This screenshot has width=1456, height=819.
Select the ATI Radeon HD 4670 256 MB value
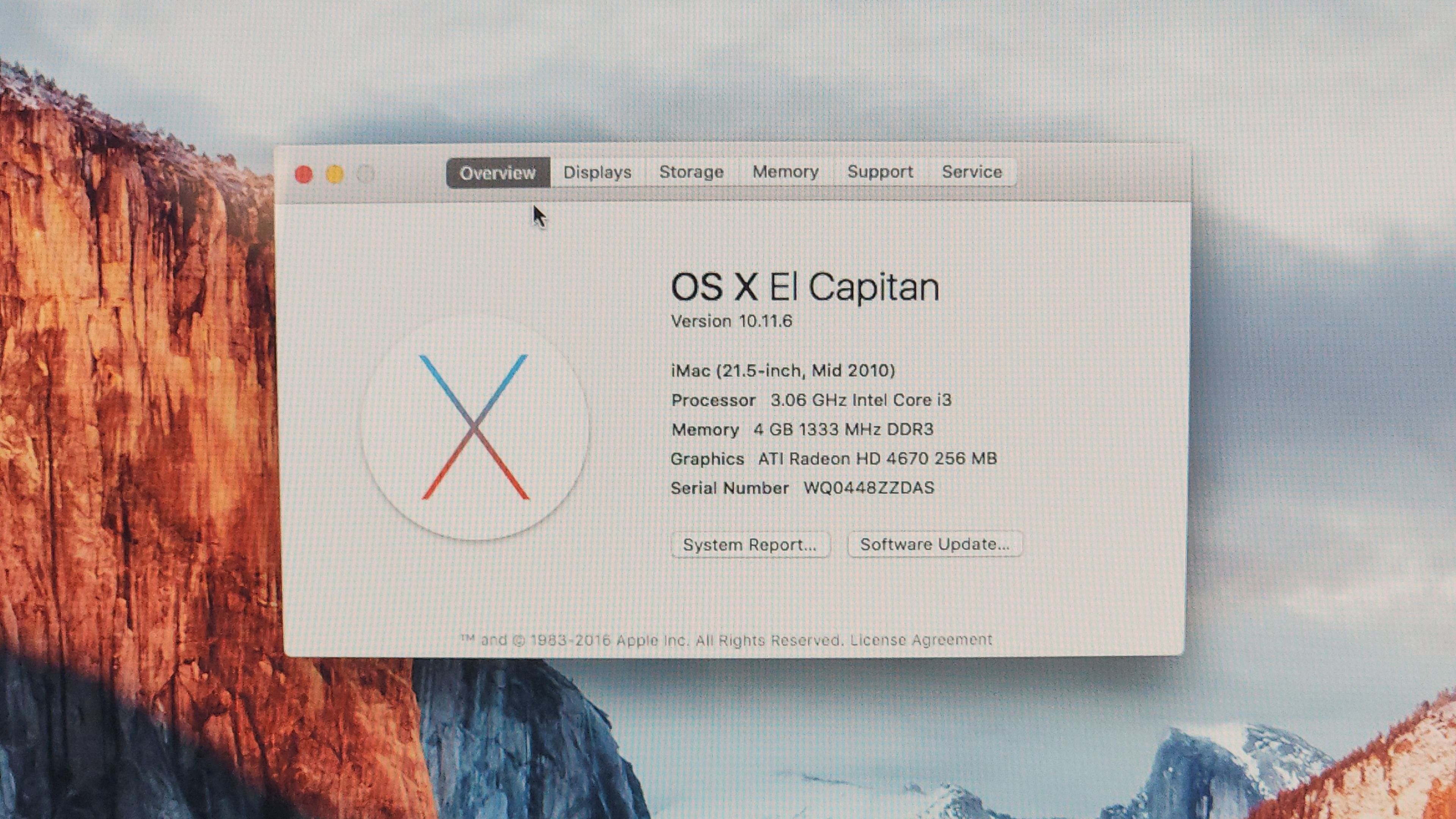tap(877, 458)
